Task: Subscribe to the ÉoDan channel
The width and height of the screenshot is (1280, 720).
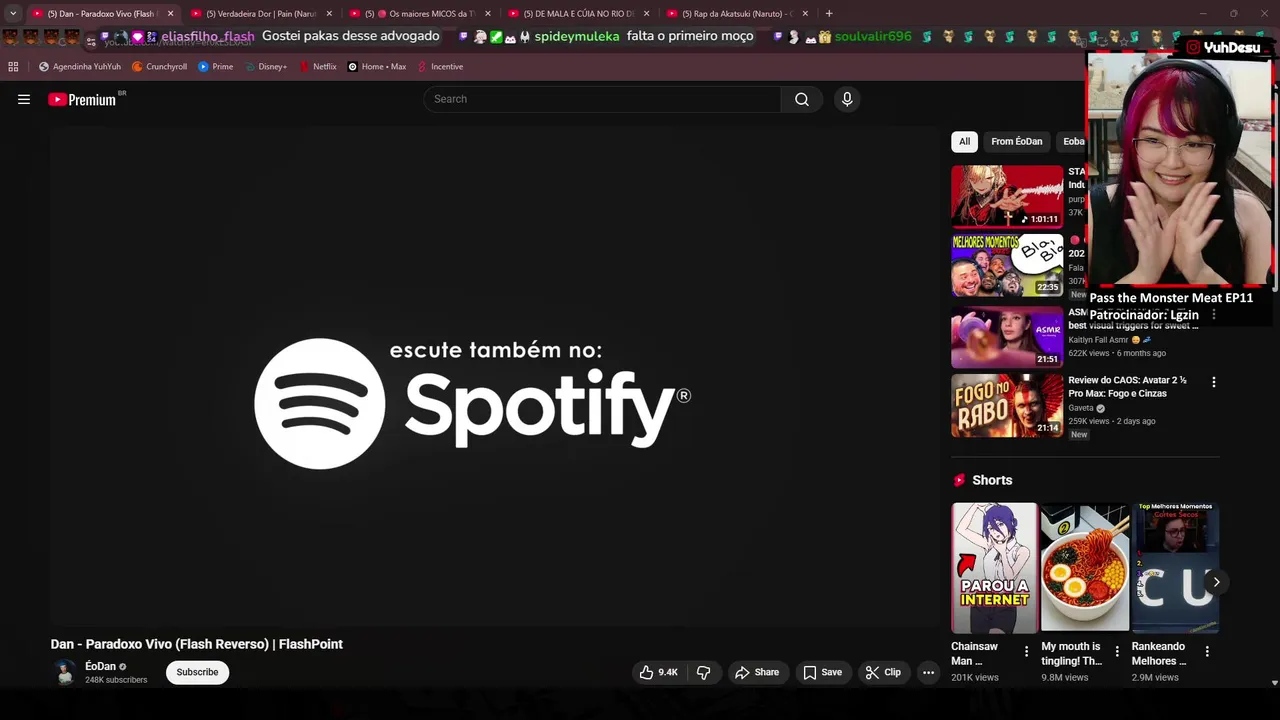Action: [x=197, y=672]
